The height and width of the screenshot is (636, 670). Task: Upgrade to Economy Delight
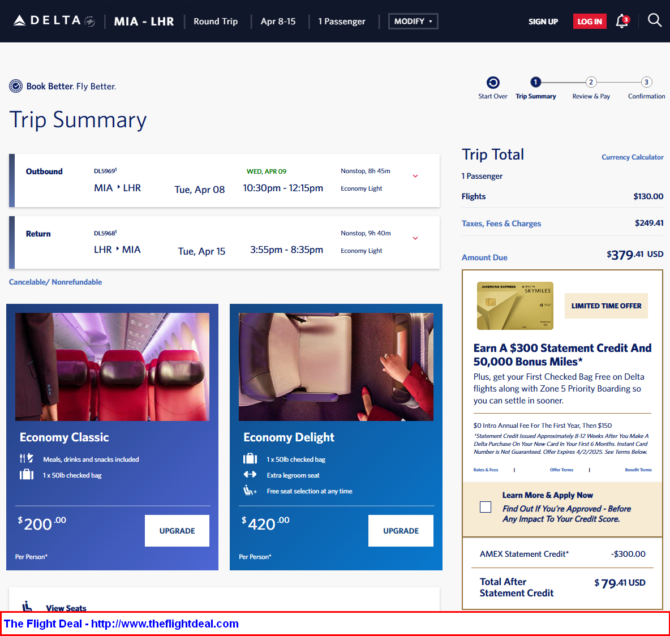(401, 530)
